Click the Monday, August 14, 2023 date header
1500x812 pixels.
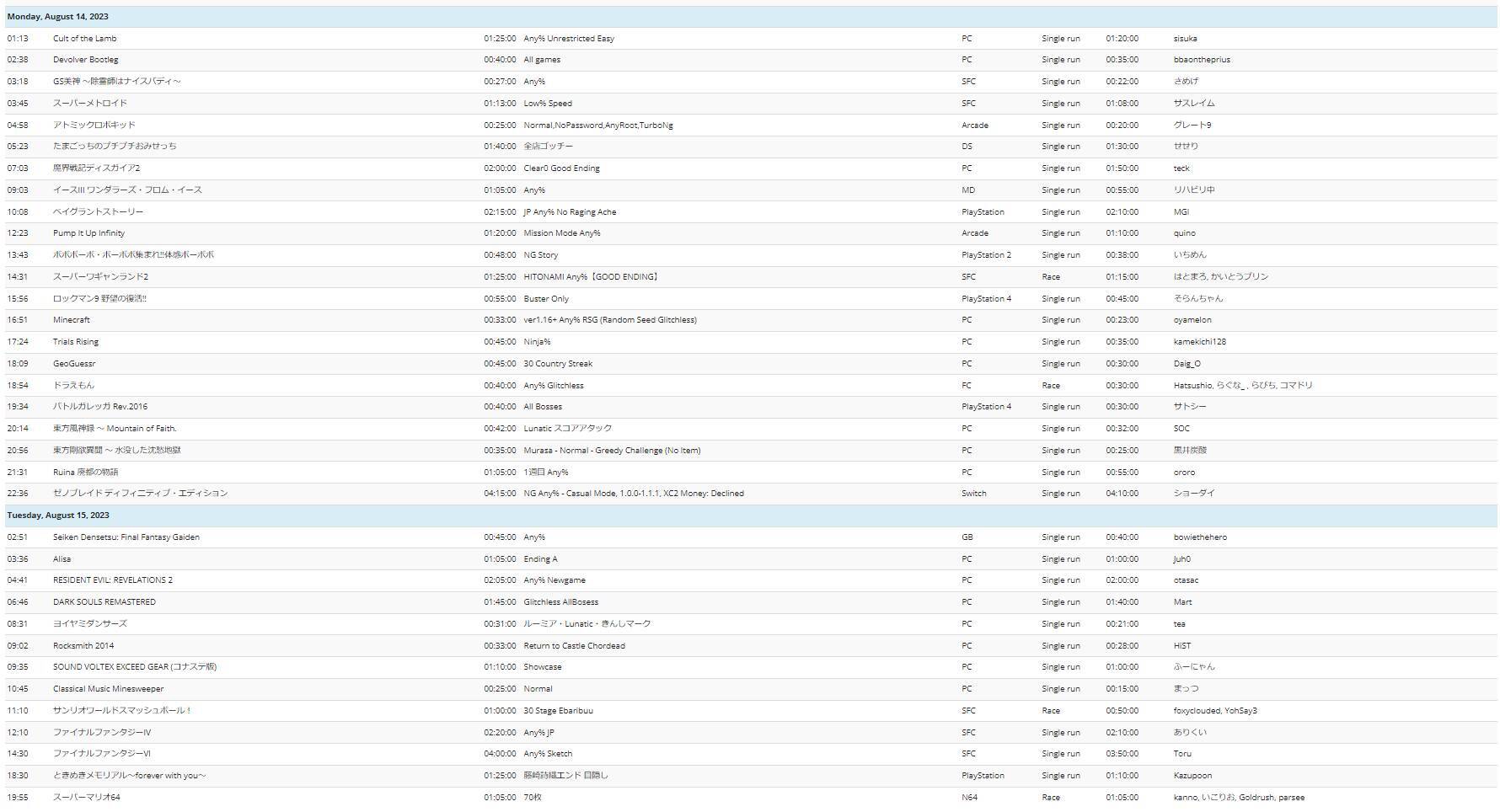pyautogui.click(x=57, y=17)
